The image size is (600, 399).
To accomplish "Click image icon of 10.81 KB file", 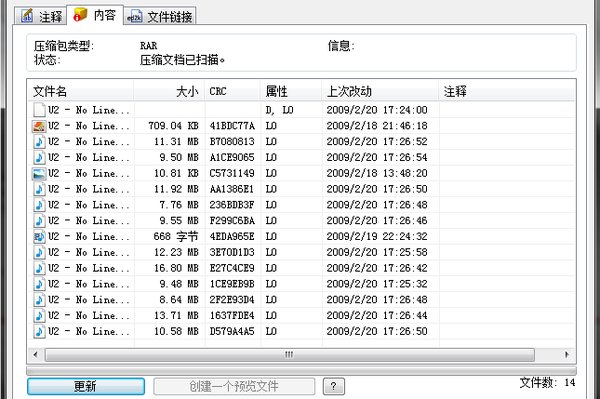I will tap(39, 173).
